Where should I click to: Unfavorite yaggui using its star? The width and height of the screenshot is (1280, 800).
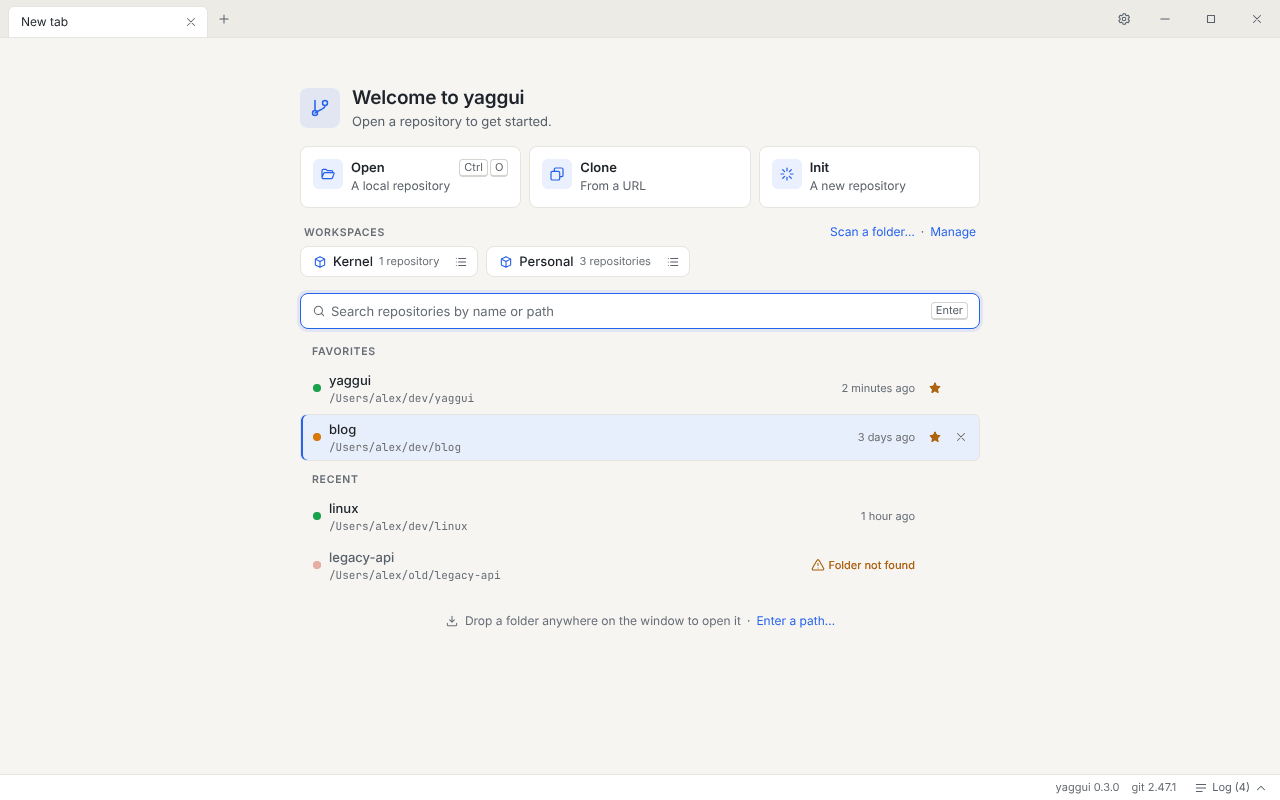click(x=935, y=388)
